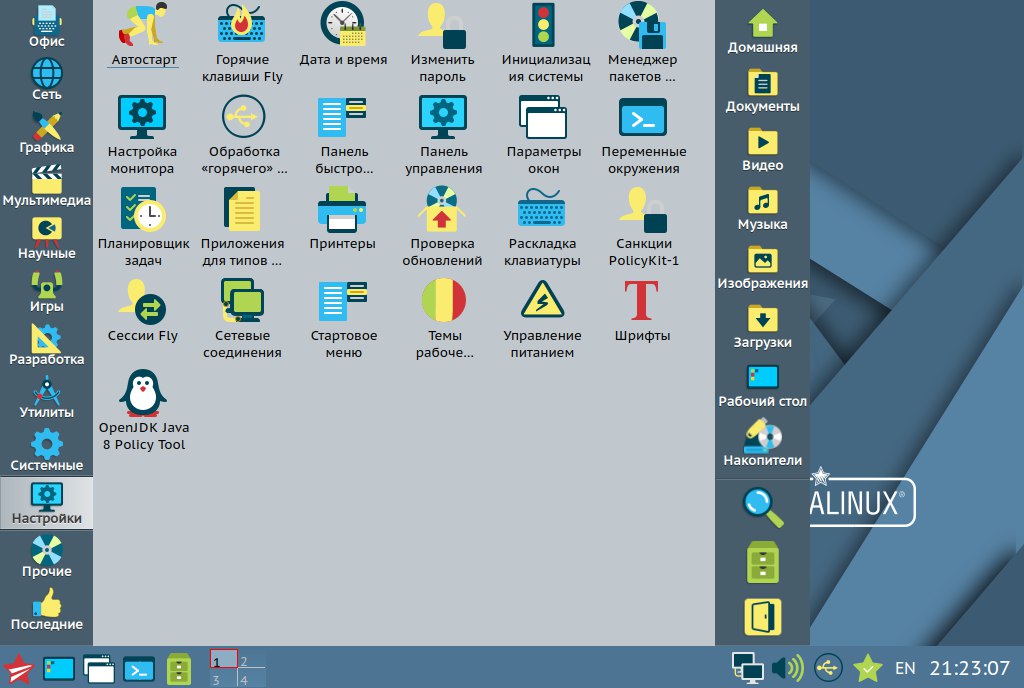The height and width of the screenshot is (688, 1024).
Task: Open Управление питанием
Action: [x=542, y=319]
